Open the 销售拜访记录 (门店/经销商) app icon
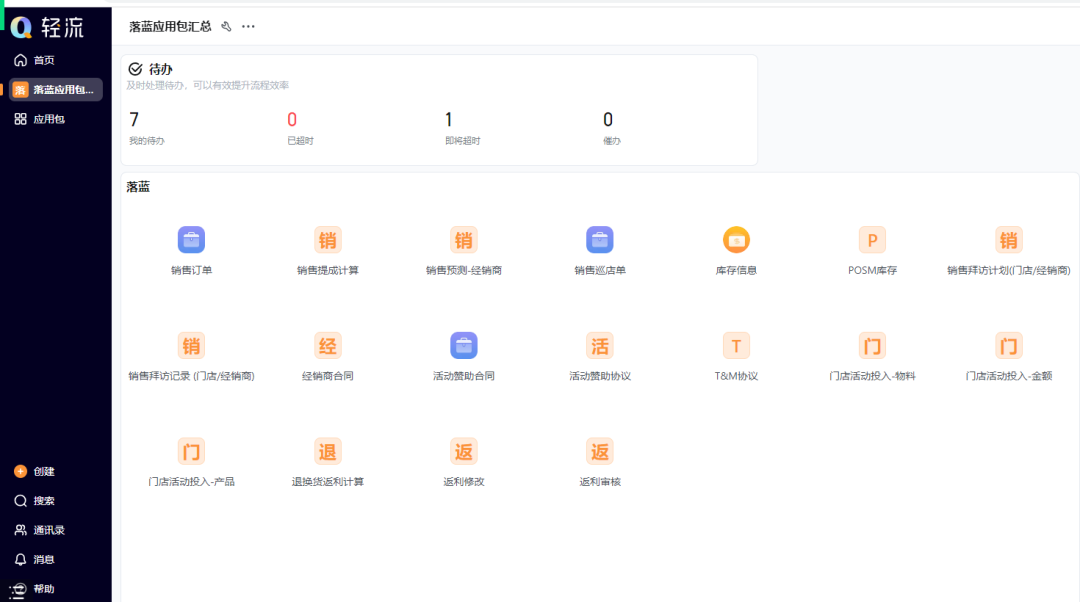This screenshot has width=1080, height=602. tap(191, 346)
